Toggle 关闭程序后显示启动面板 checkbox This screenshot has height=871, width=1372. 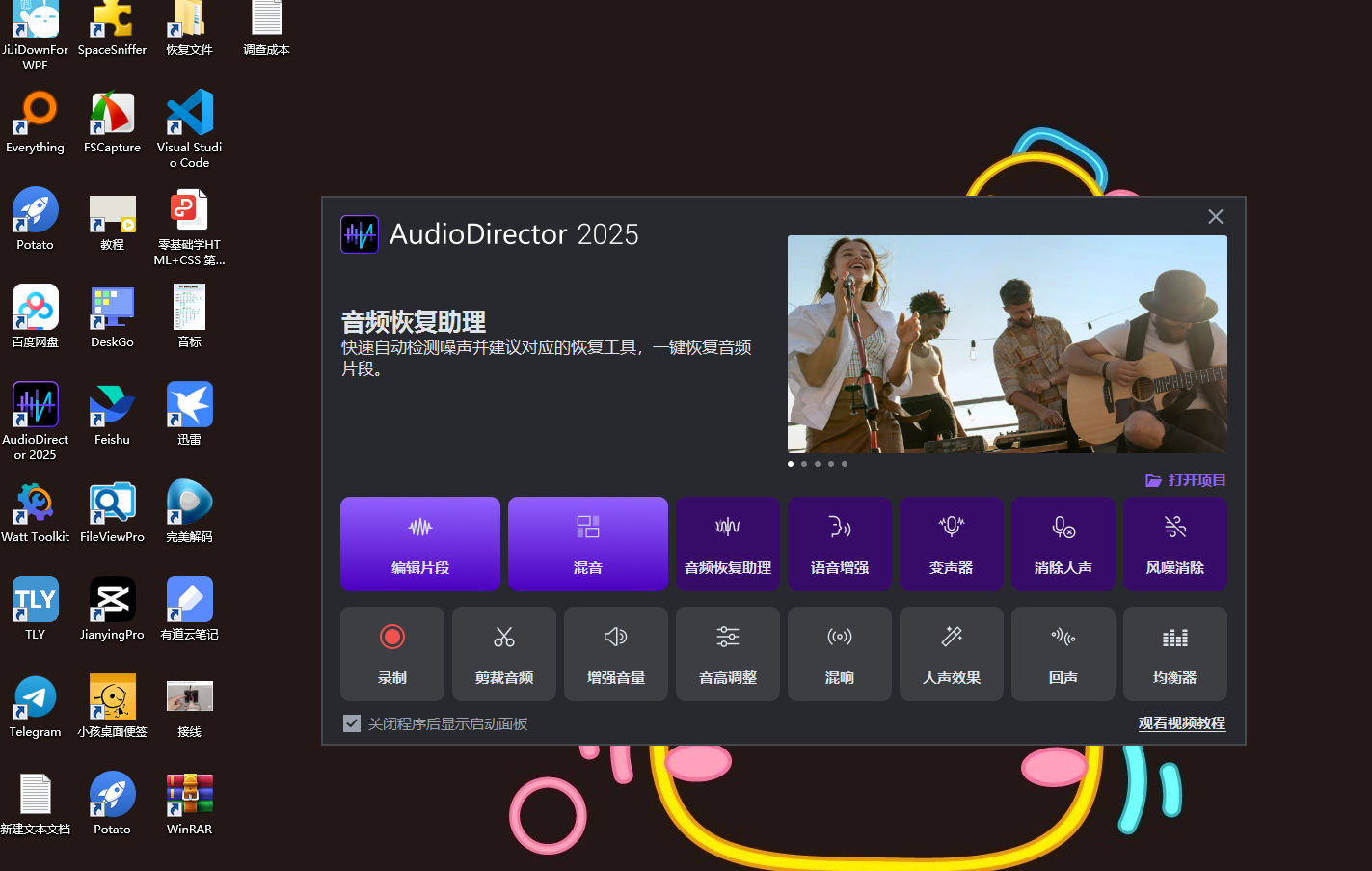(352, 723)
